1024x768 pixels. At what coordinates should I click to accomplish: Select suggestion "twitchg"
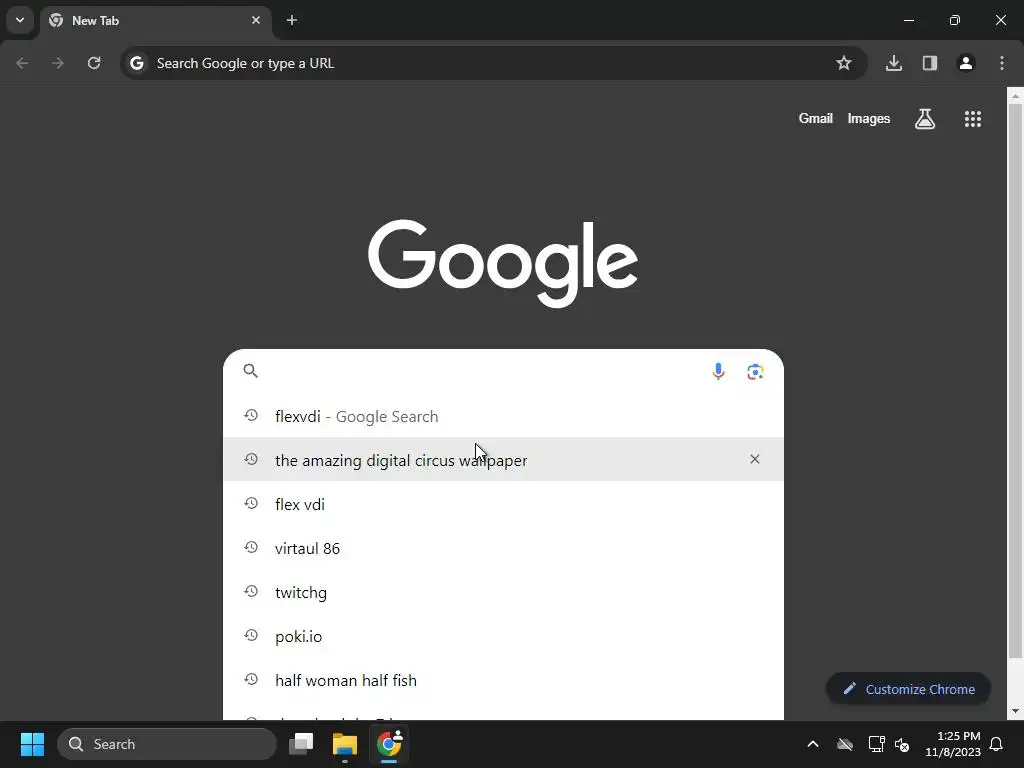(x=504, y=592)
